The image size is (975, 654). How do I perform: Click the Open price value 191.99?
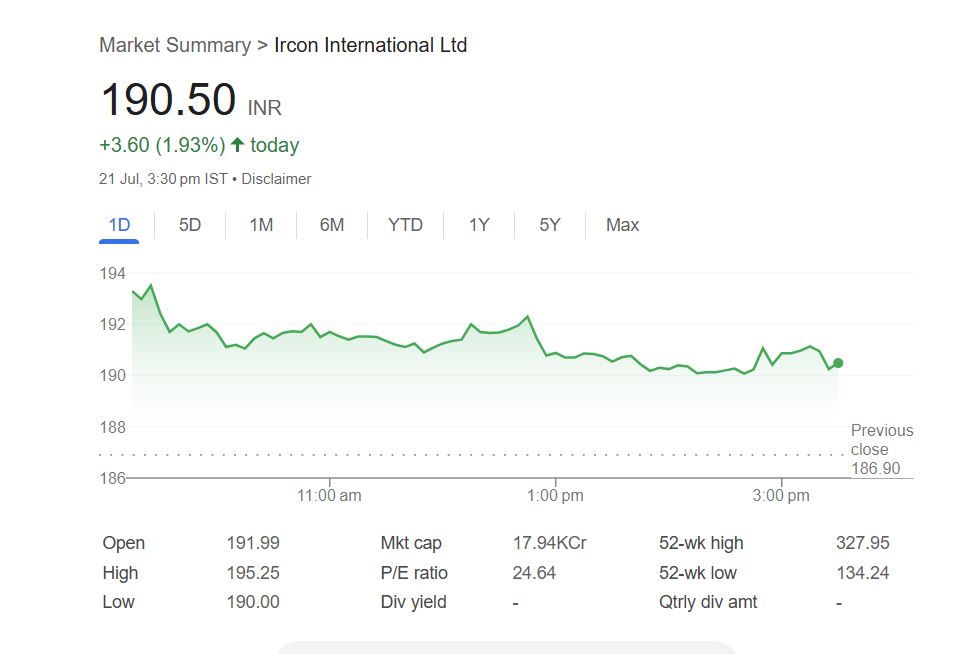[253, 543]
